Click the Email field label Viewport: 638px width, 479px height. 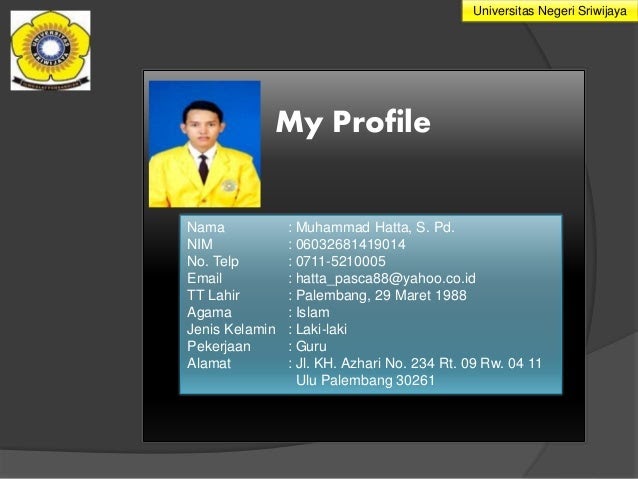[x=204, y=278]
